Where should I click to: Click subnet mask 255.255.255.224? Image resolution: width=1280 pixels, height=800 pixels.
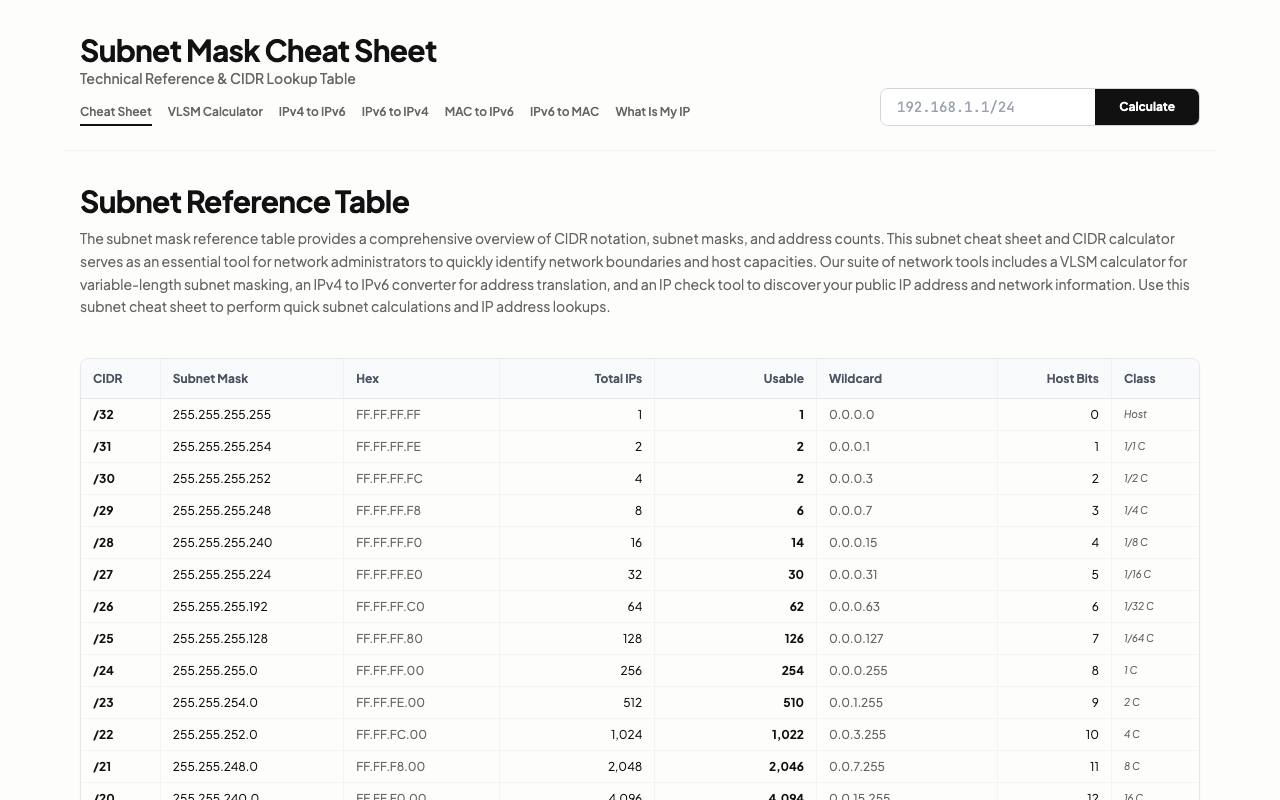[222, 575]
